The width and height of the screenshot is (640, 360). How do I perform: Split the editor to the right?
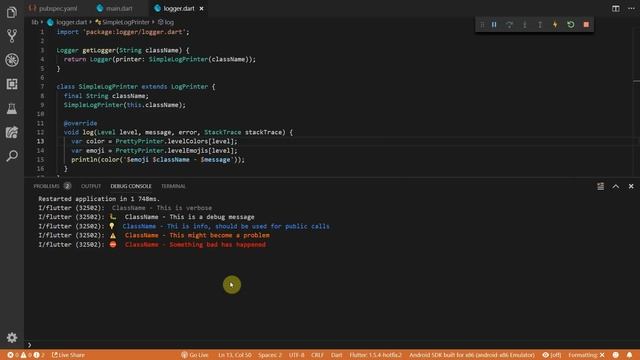click(616, 8)
